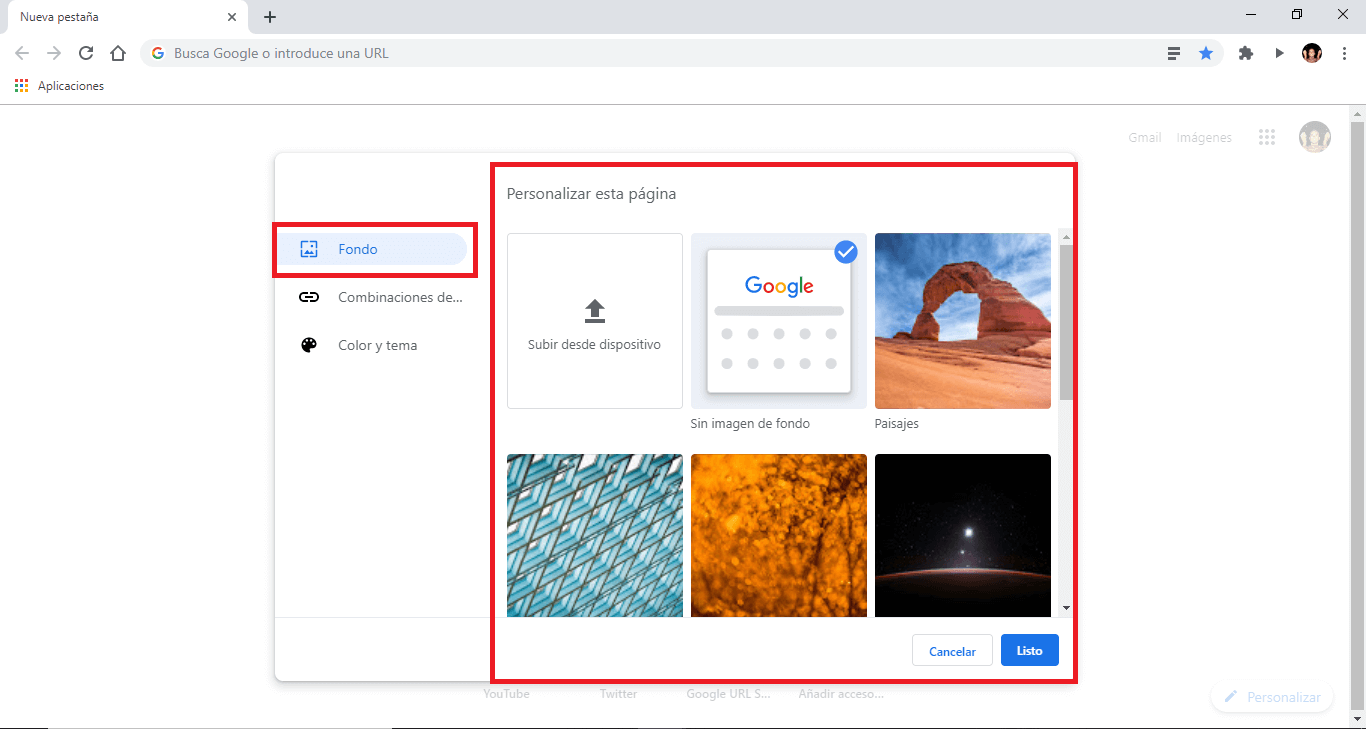Screen dimensions: 1366x729
Task: Click the dialog scrollbar down arrow
Action: tap(1066, 607)
